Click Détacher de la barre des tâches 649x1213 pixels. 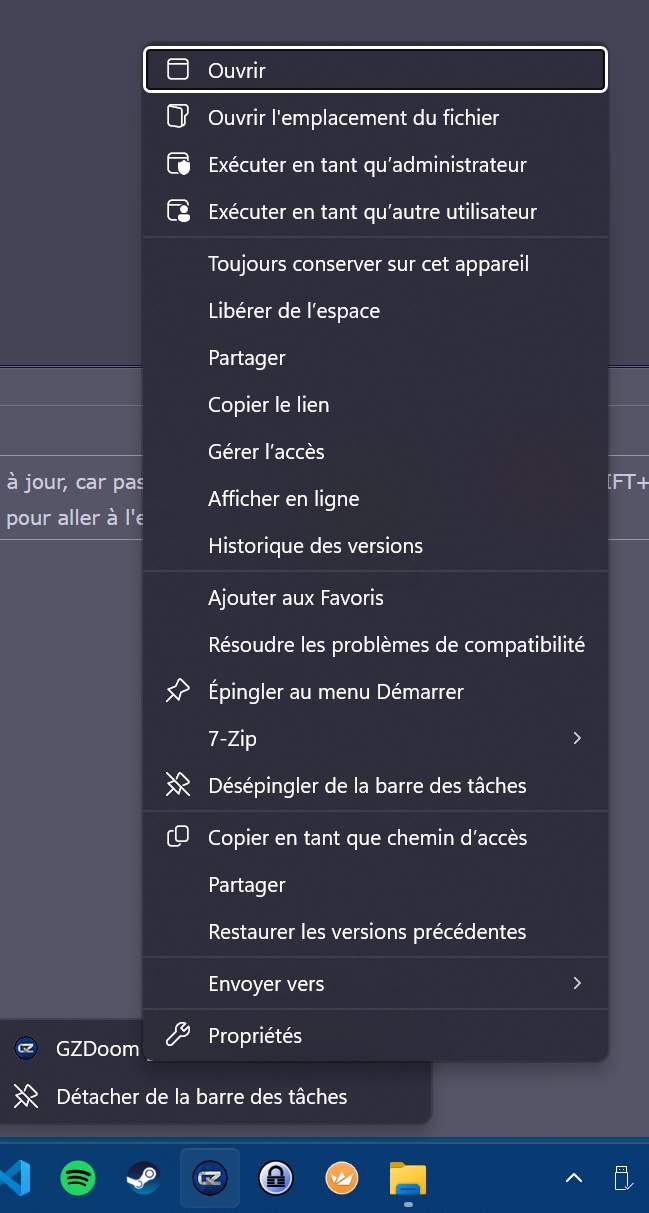pos(201,1097)
